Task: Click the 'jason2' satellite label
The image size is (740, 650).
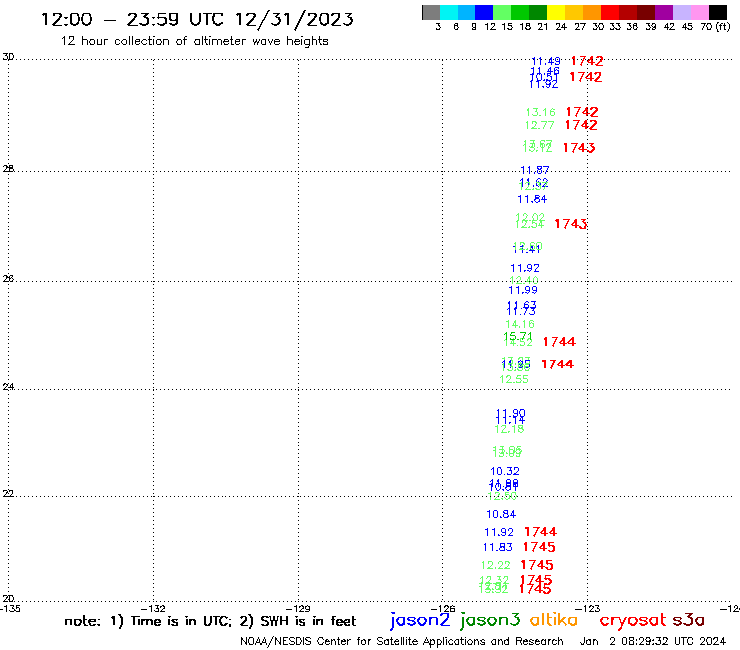Action: [x=420, y=620]
